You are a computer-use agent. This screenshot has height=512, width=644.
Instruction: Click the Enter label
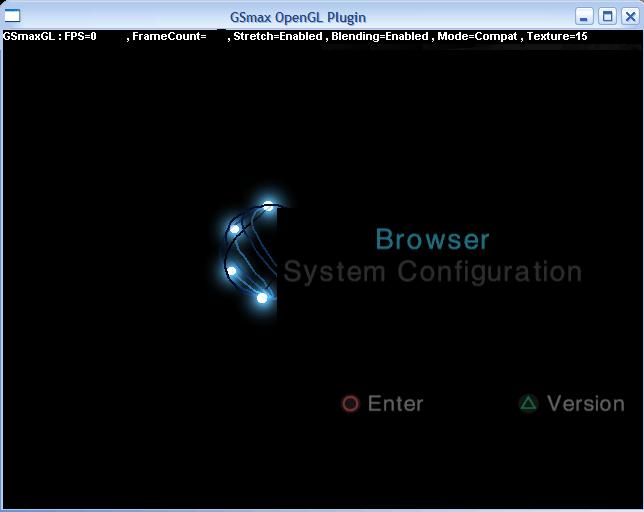click(x=395, y=404)
